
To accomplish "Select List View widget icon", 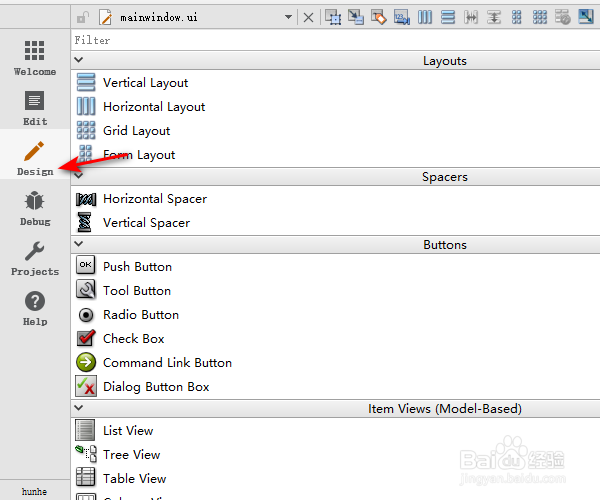I will [85, 430].
